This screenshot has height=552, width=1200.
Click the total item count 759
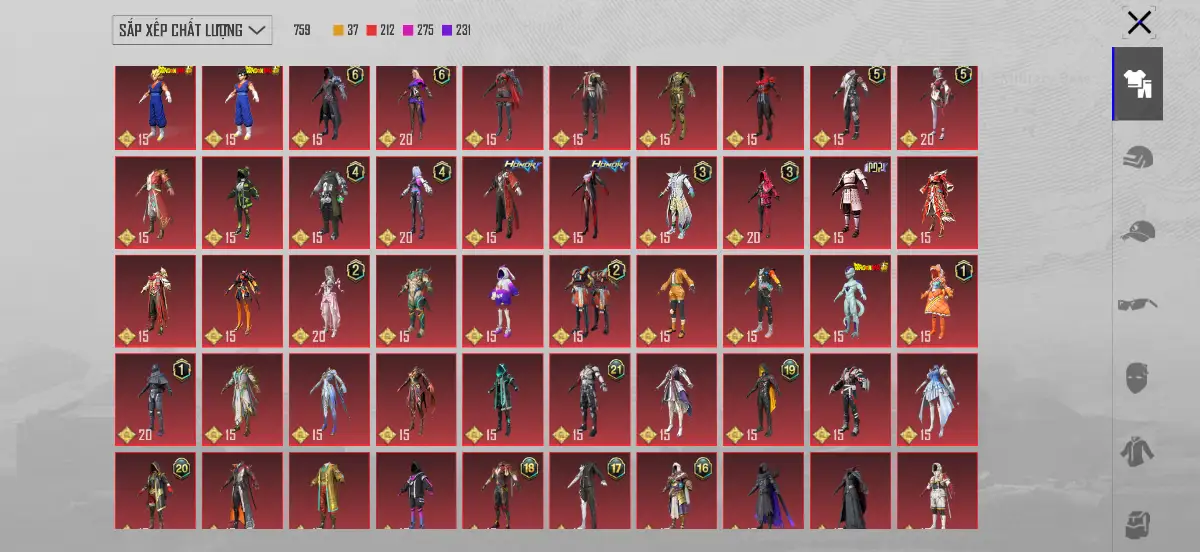tap(302, 30)
